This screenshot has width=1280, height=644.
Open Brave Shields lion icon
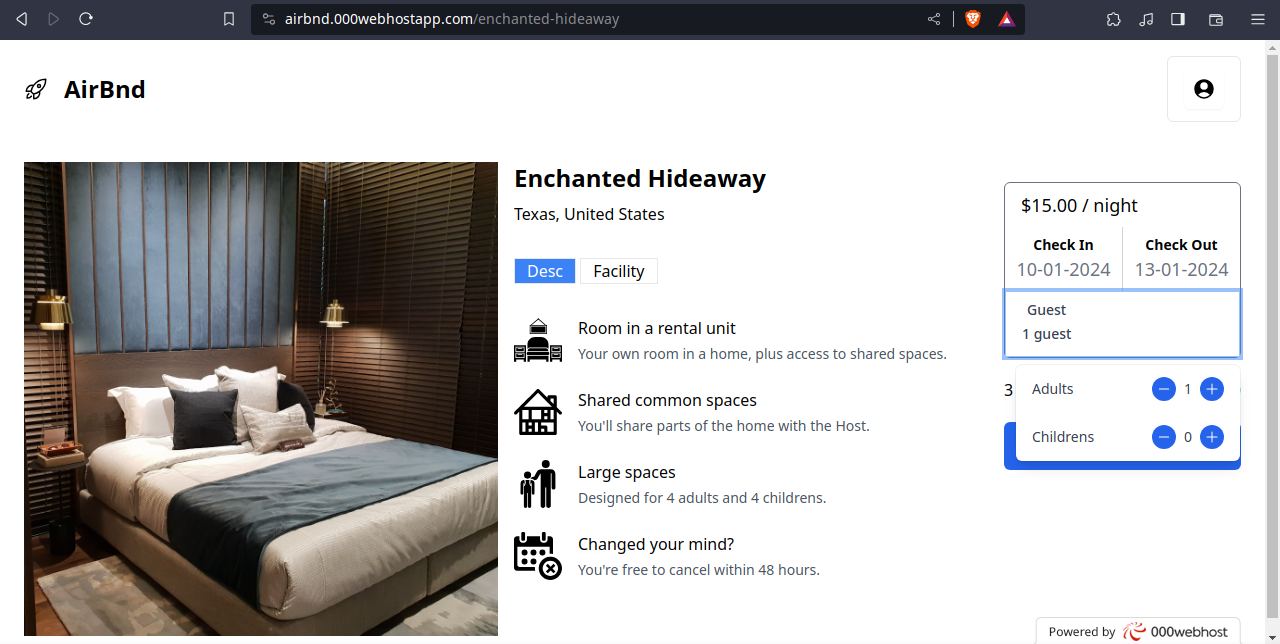tap(973, 19)
